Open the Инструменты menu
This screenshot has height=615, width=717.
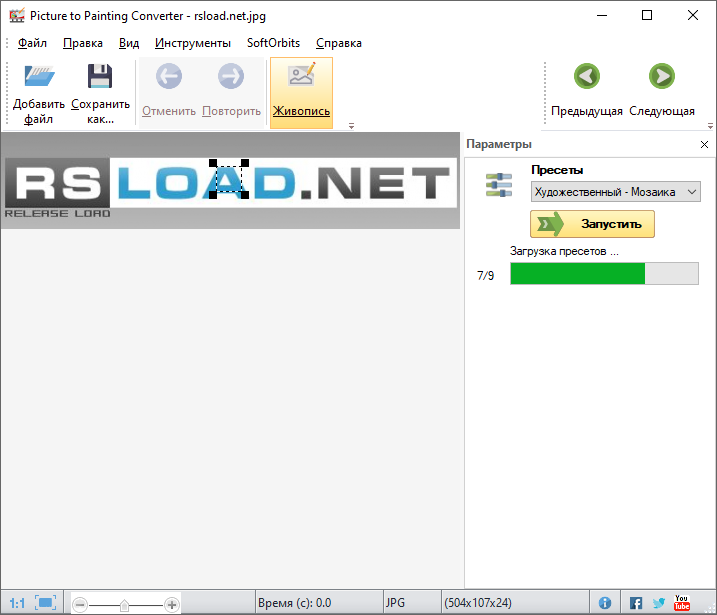click(x=193, y=43)
